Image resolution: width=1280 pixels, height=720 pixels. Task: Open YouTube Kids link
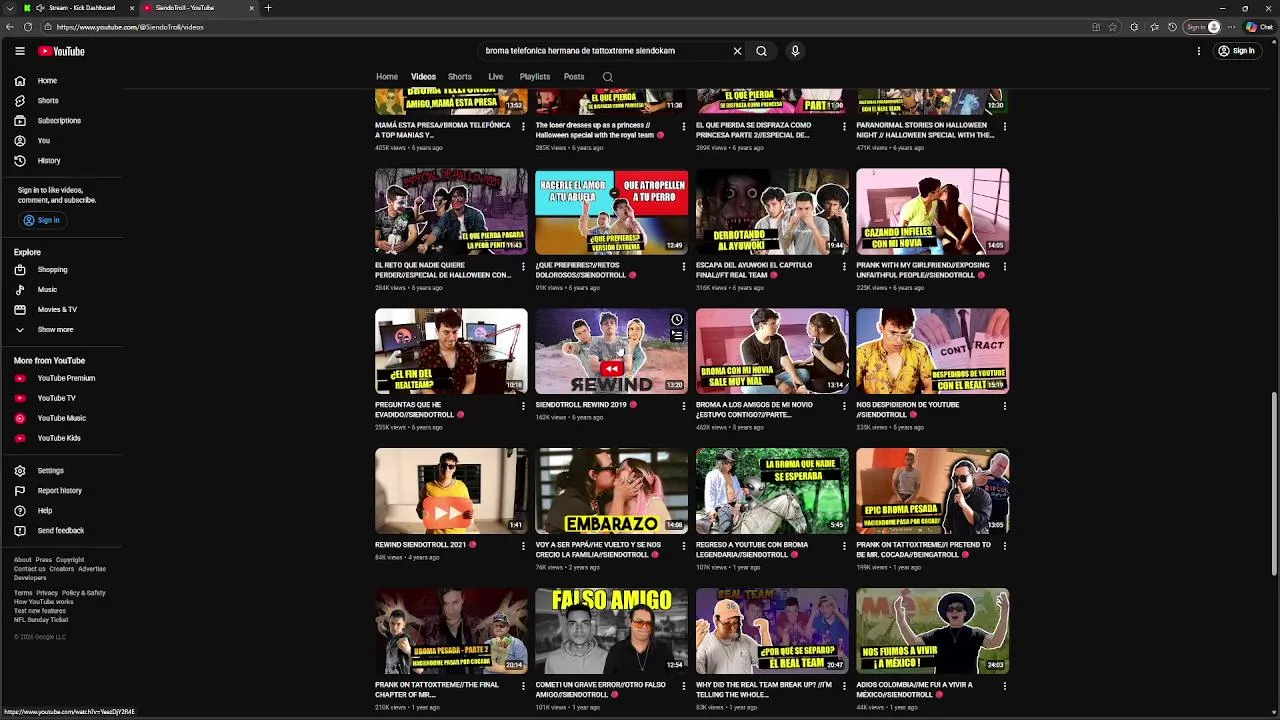pyautogui.click(x=61, y=438)
